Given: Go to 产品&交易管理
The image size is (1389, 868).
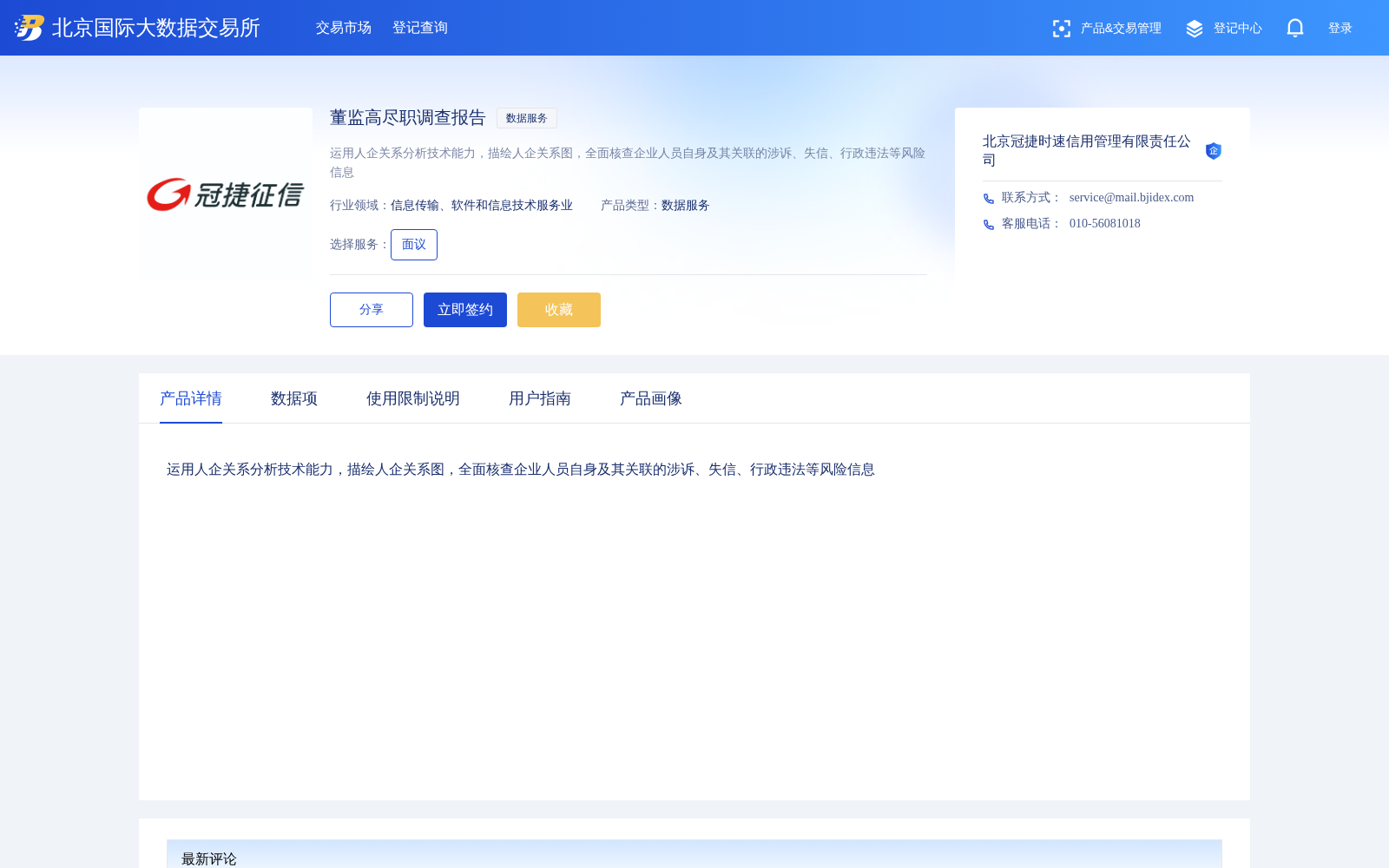Looking at the screenshot, I should coord(1121,29).
